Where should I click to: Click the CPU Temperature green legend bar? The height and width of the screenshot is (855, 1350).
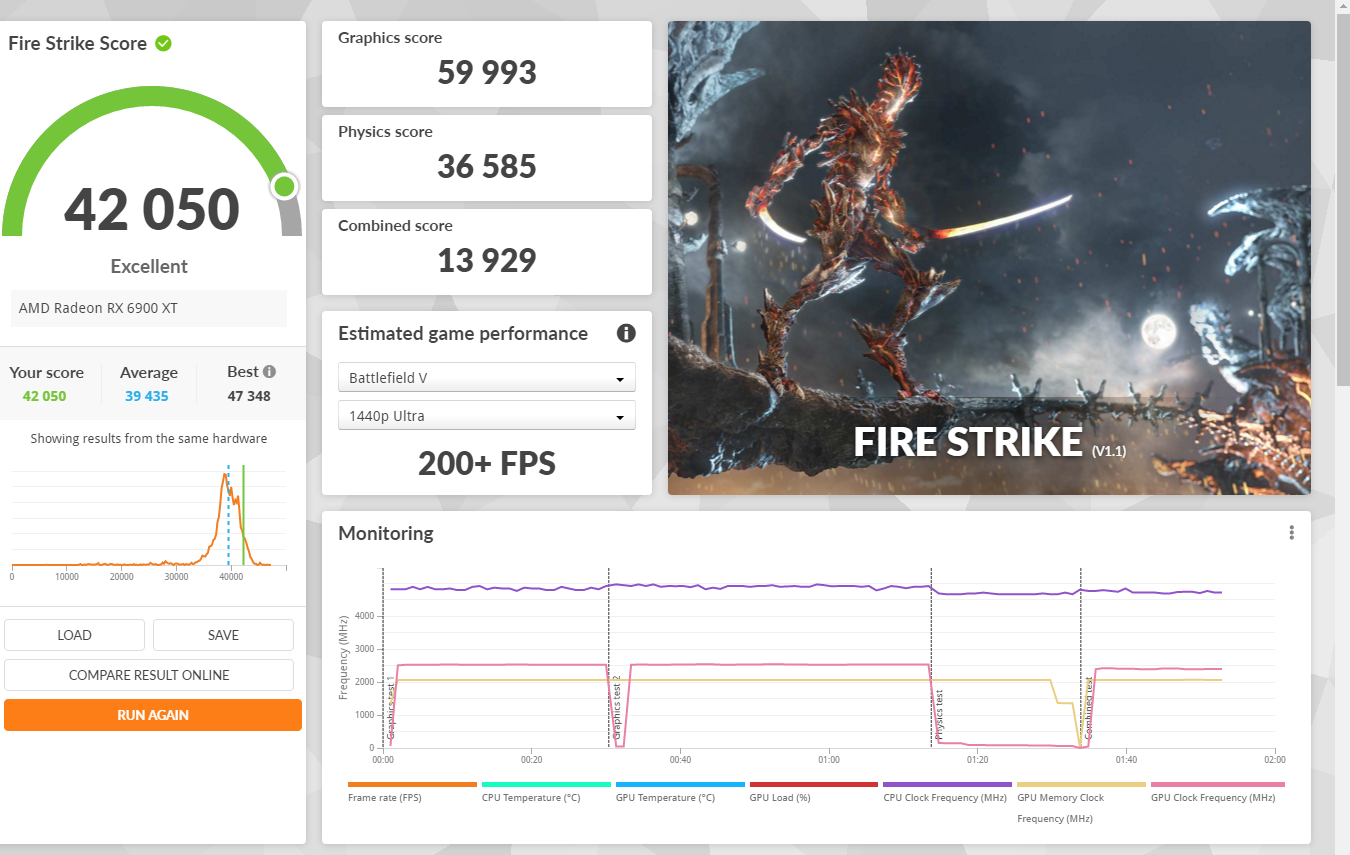(x=546, y=785)
